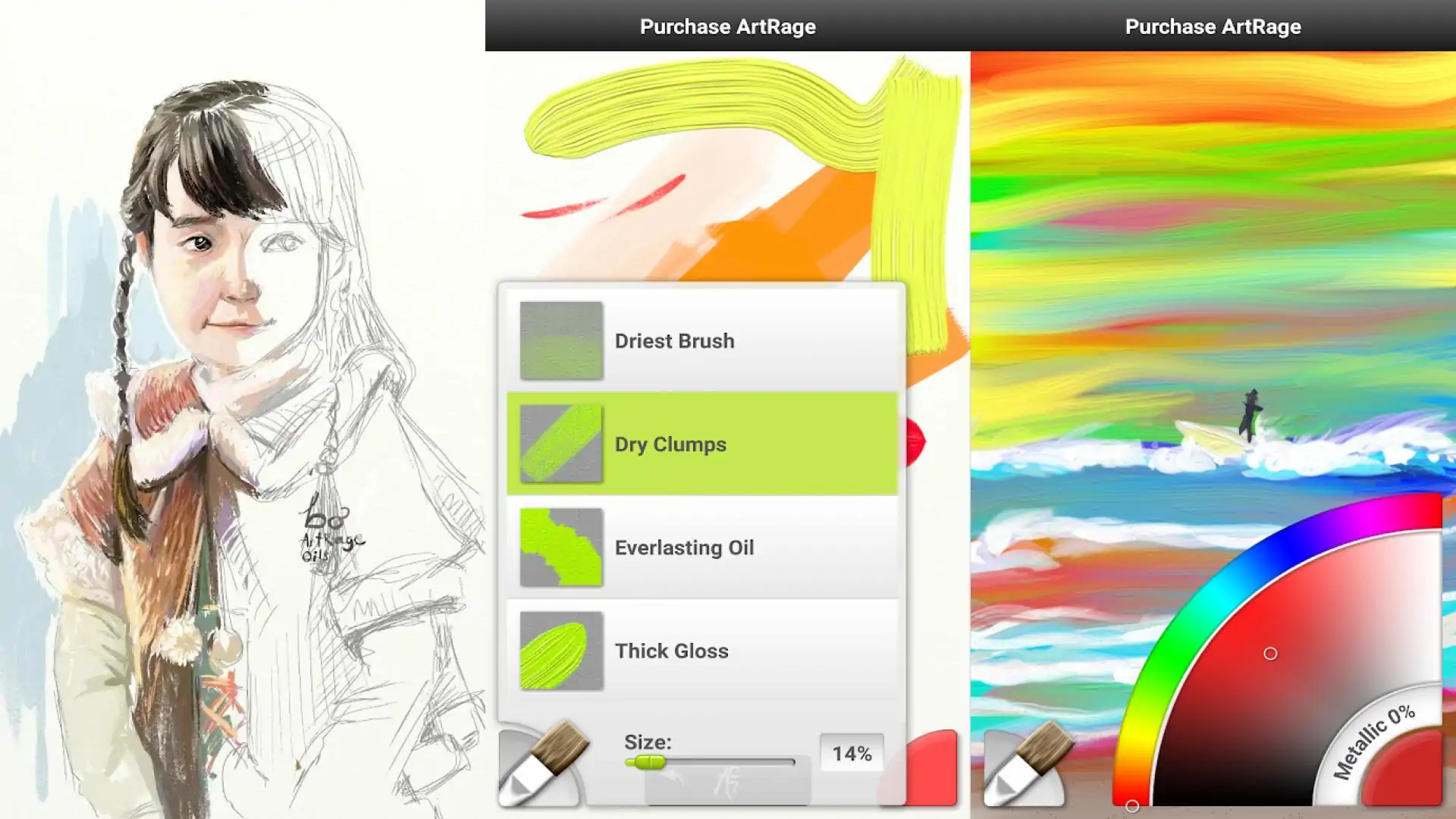The height and width of the screenshot is (819, 1456).
Task: Switch to the Everlasting Oil preset
Action: point(701,548)
